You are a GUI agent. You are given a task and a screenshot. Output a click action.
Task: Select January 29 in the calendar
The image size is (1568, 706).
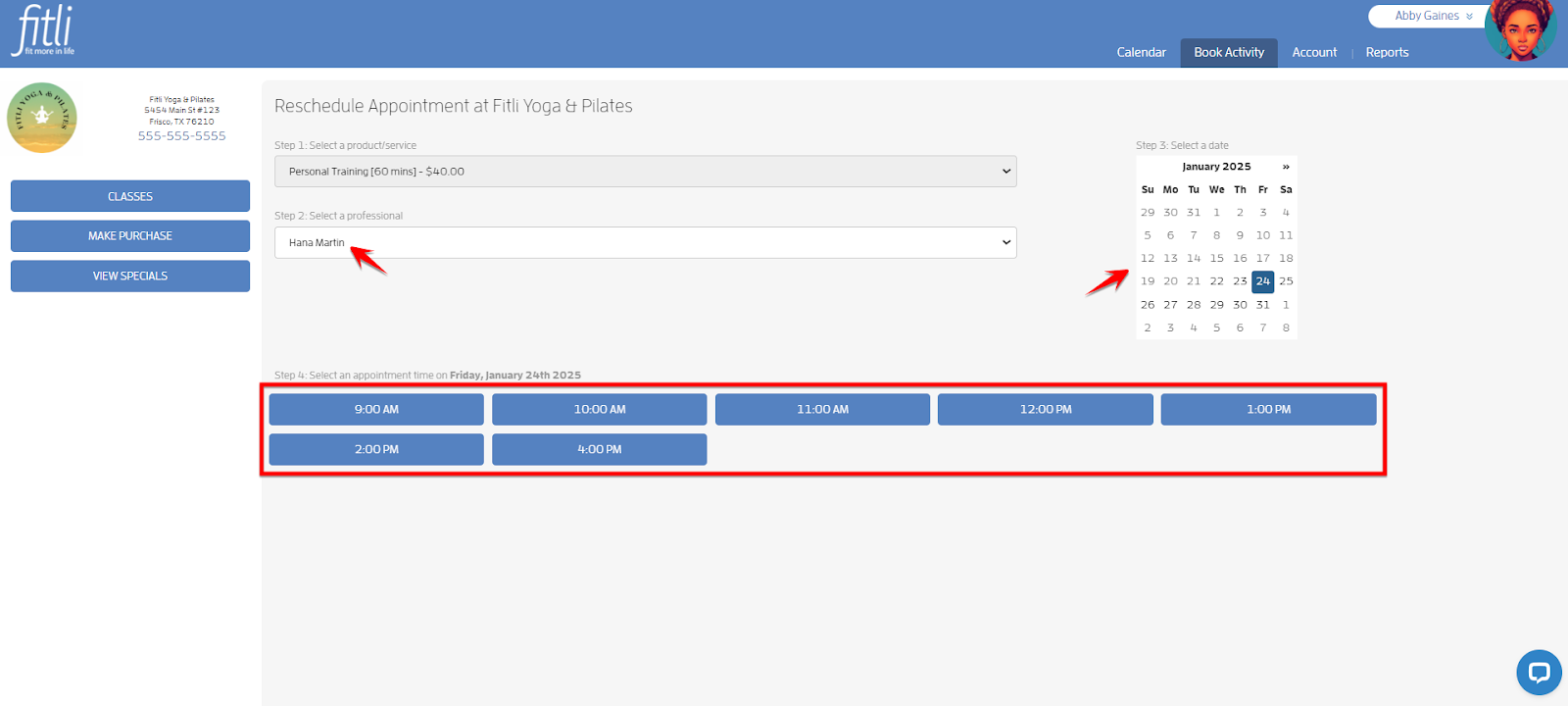tap(1216, 305)
